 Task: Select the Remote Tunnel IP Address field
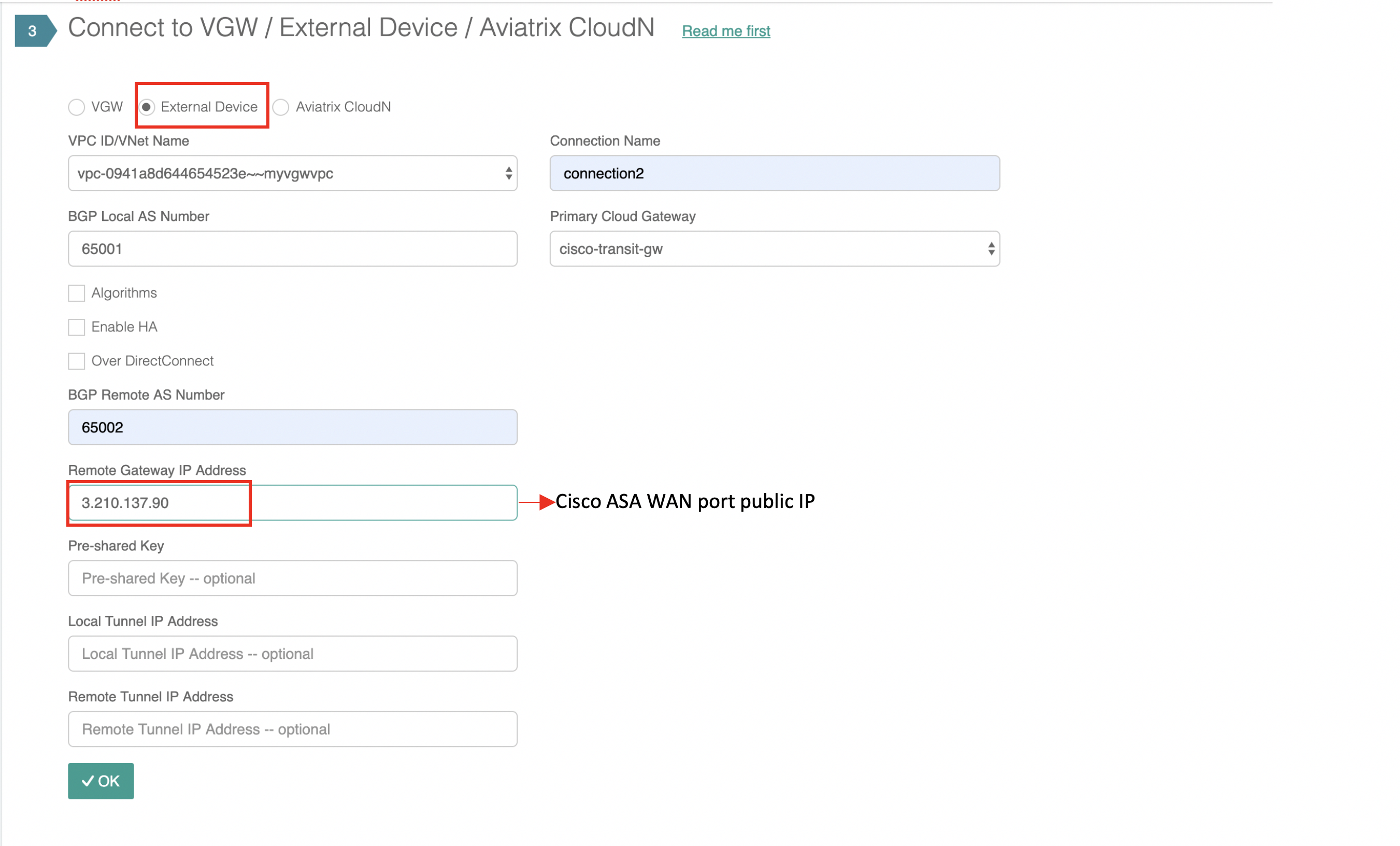(x=293, y=729)
